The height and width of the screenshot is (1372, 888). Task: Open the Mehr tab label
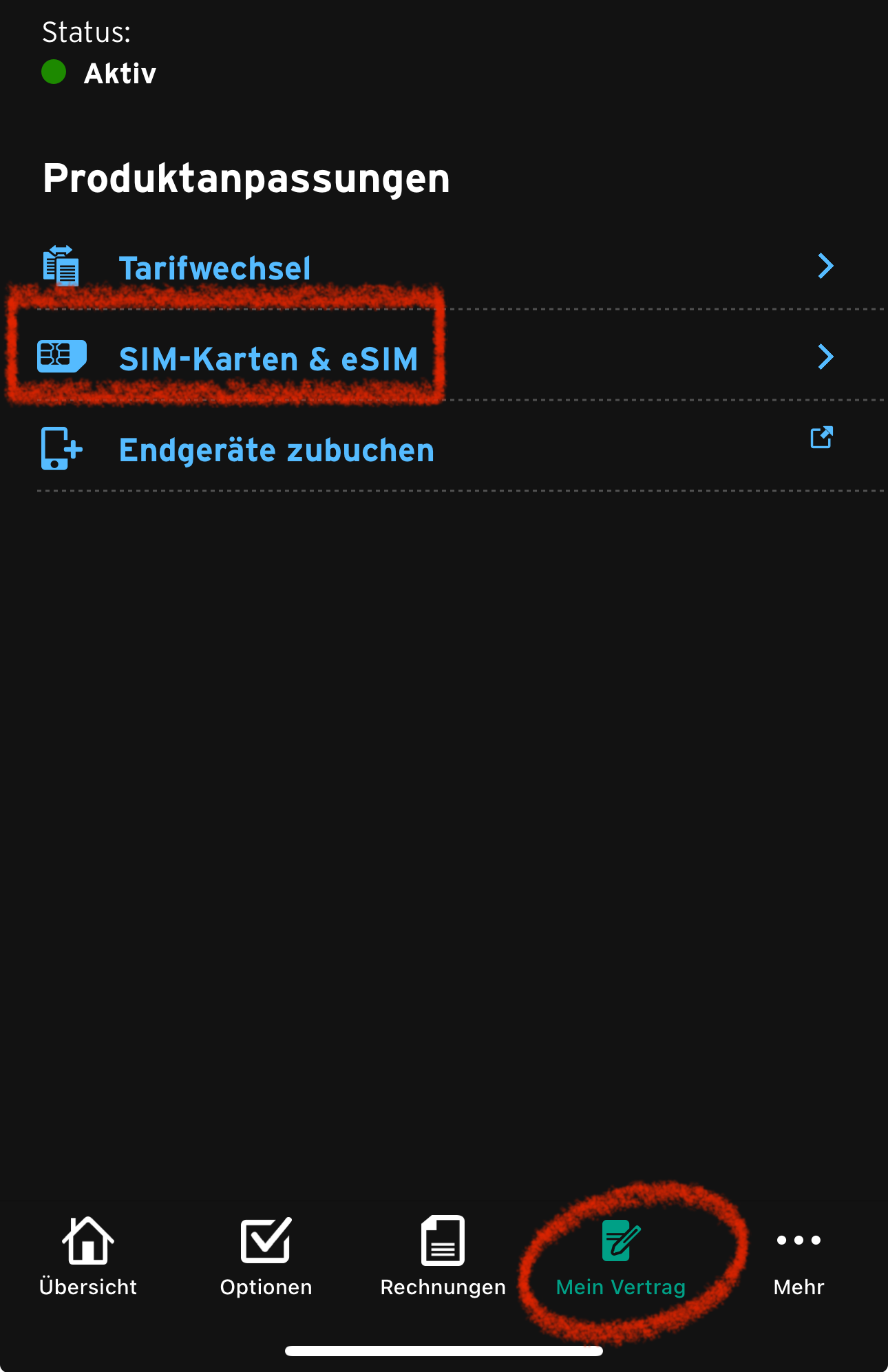799,1287
